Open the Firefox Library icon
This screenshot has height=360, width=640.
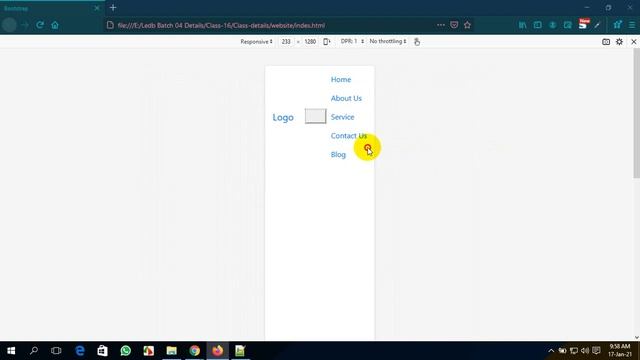click(522, 25)
